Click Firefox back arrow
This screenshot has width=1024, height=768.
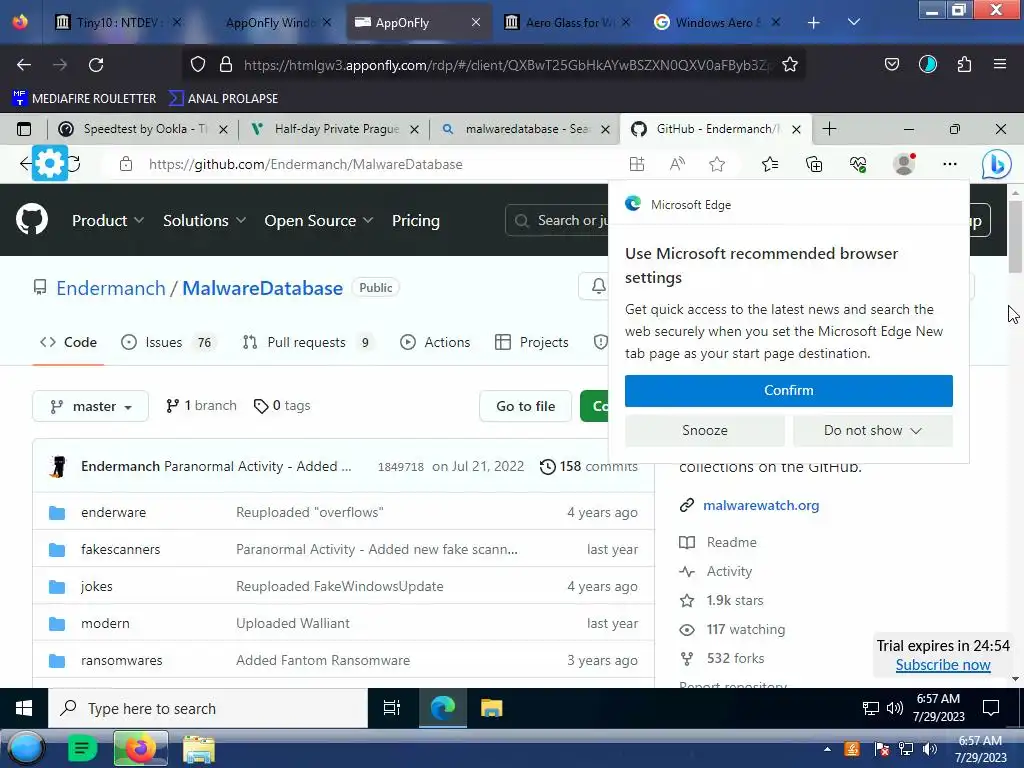click(24, 65)
